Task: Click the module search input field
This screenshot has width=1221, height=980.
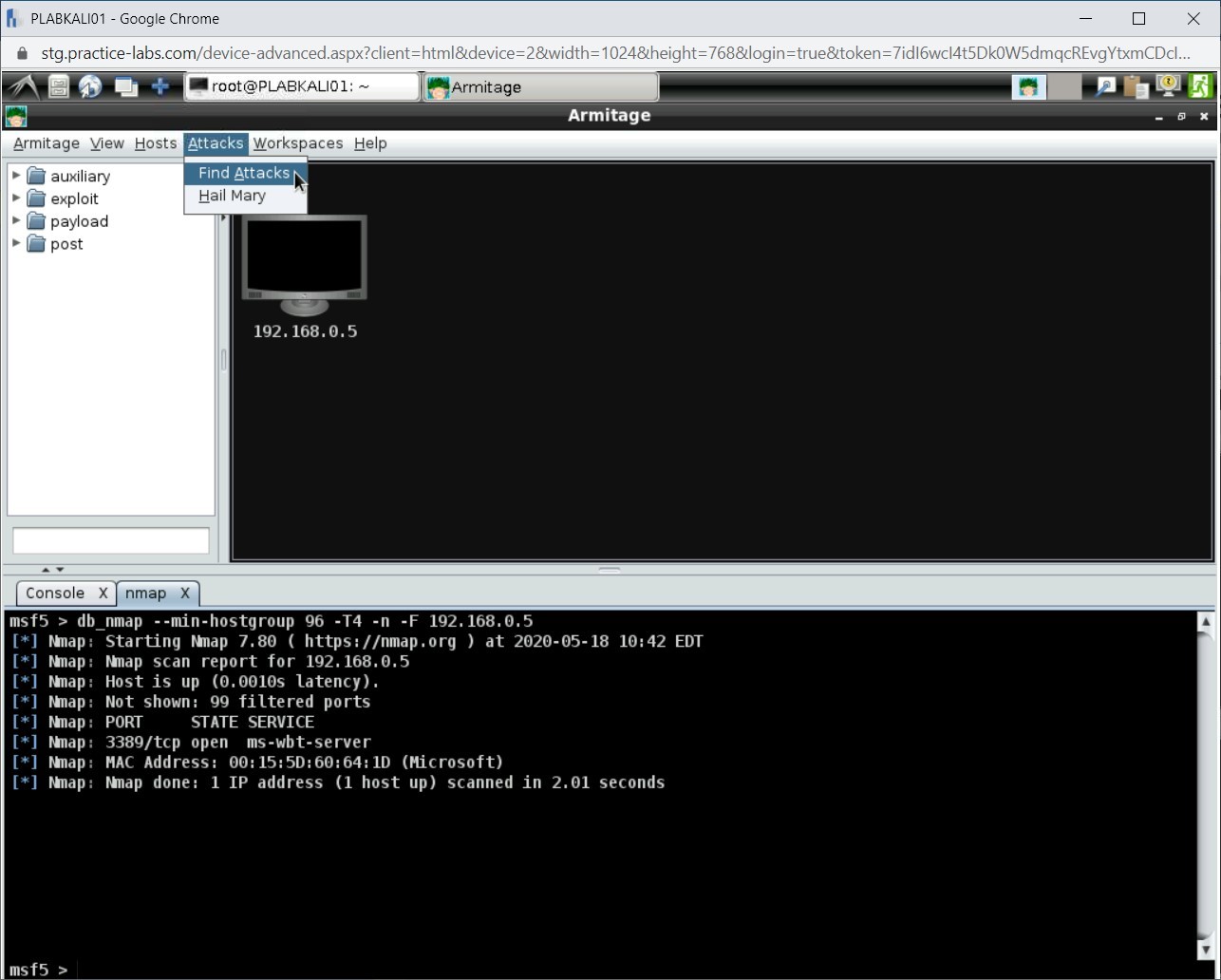Action: click(110, 540)
